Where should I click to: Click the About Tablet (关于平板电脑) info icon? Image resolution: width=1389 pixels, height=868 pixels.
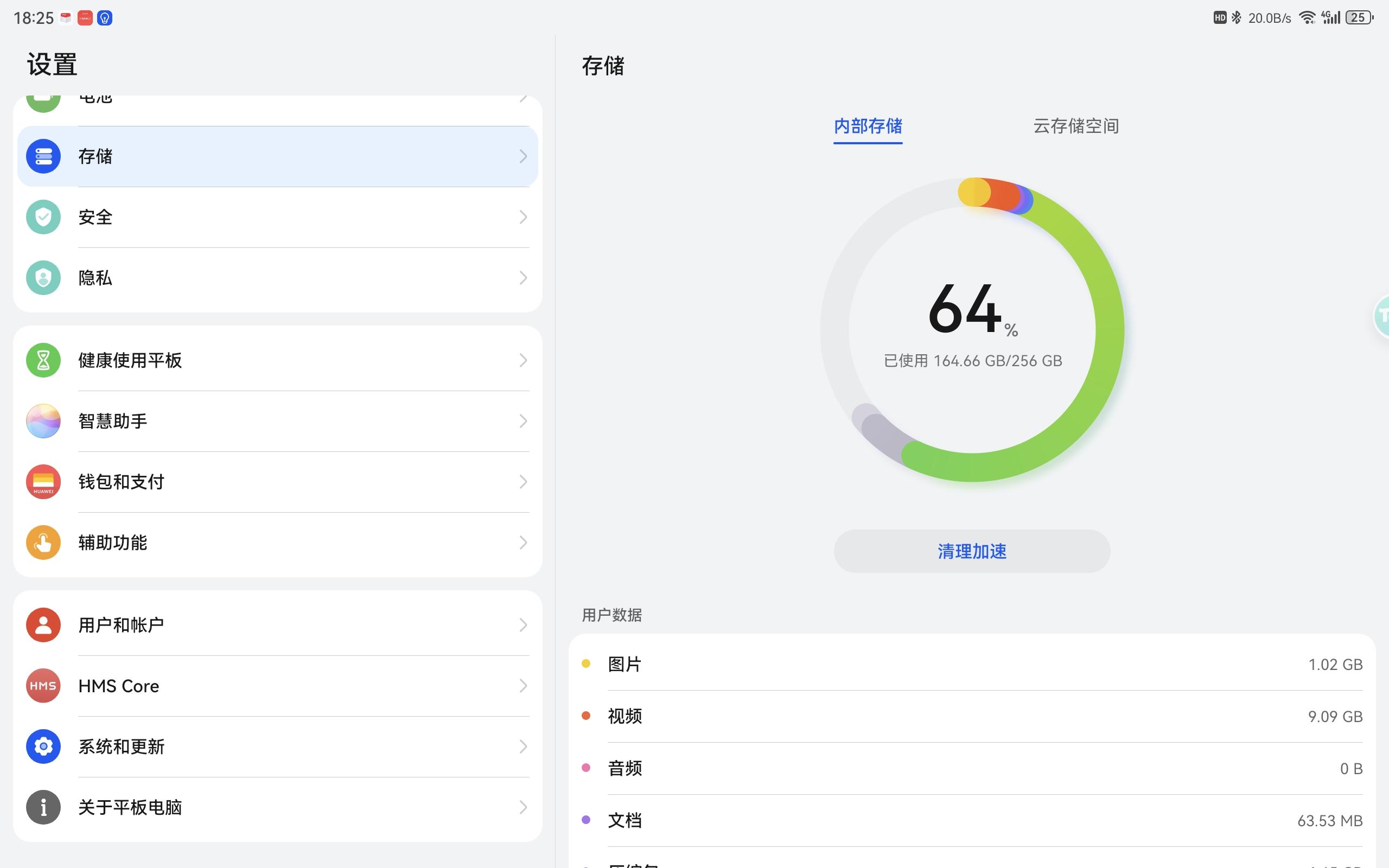tap(43, 807)
